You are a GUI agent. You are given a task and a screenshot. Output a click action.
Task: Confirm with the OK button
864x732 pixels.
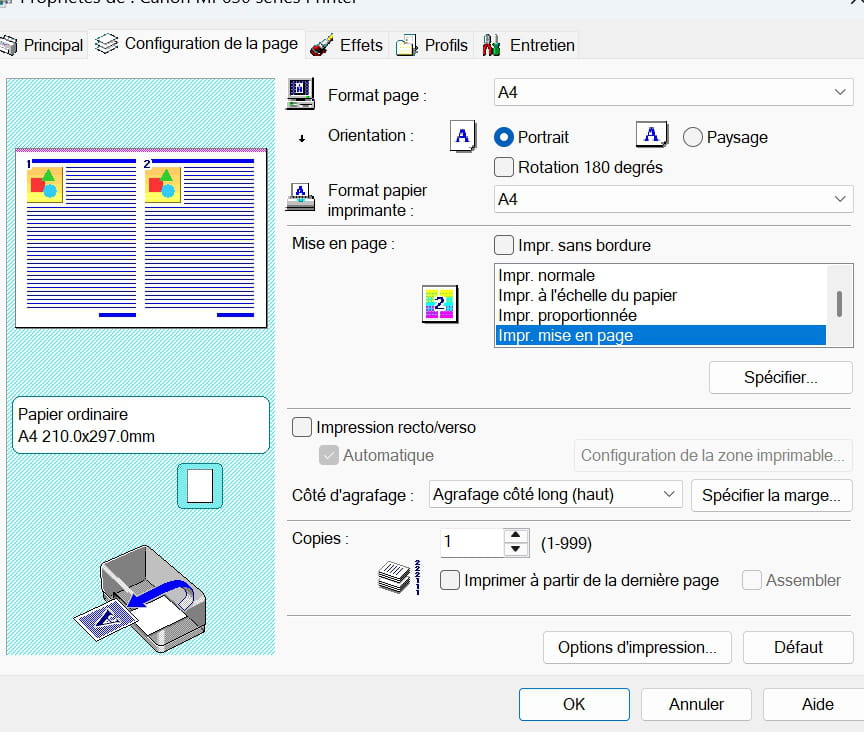(x=574, y=704)
